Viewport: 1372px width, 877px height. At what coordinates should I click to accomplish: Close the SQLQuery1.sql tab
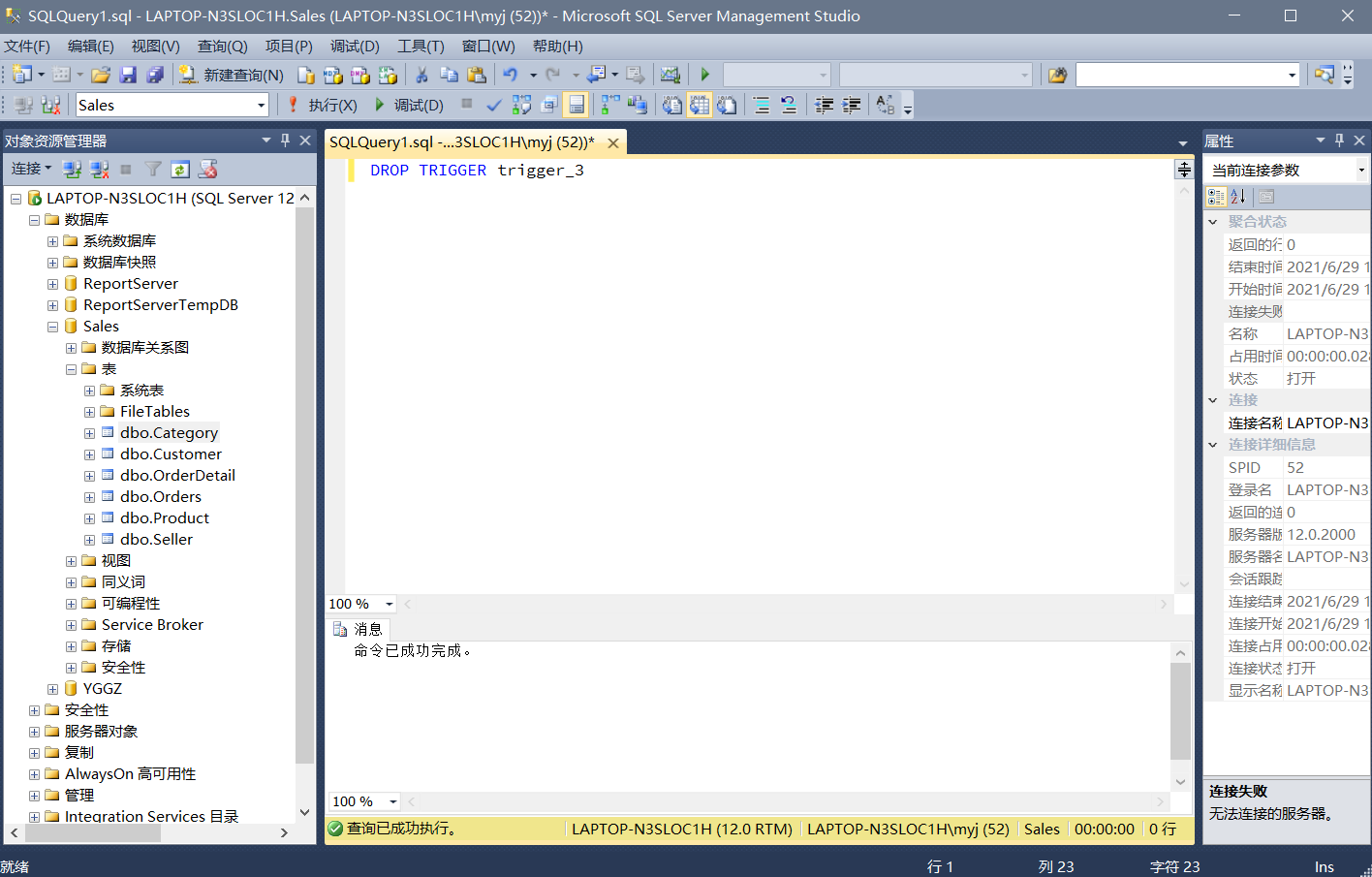pos(613,142)
